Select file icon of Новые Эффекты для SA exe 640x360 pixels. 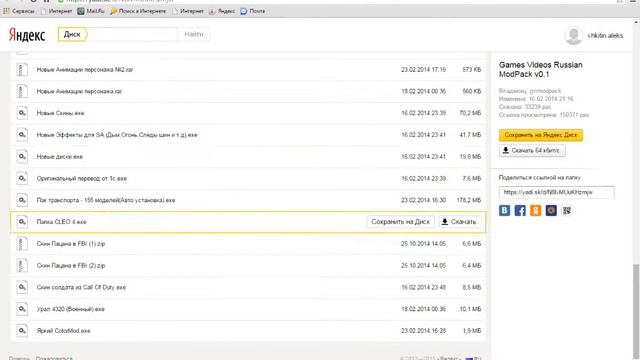click(22, 135)
